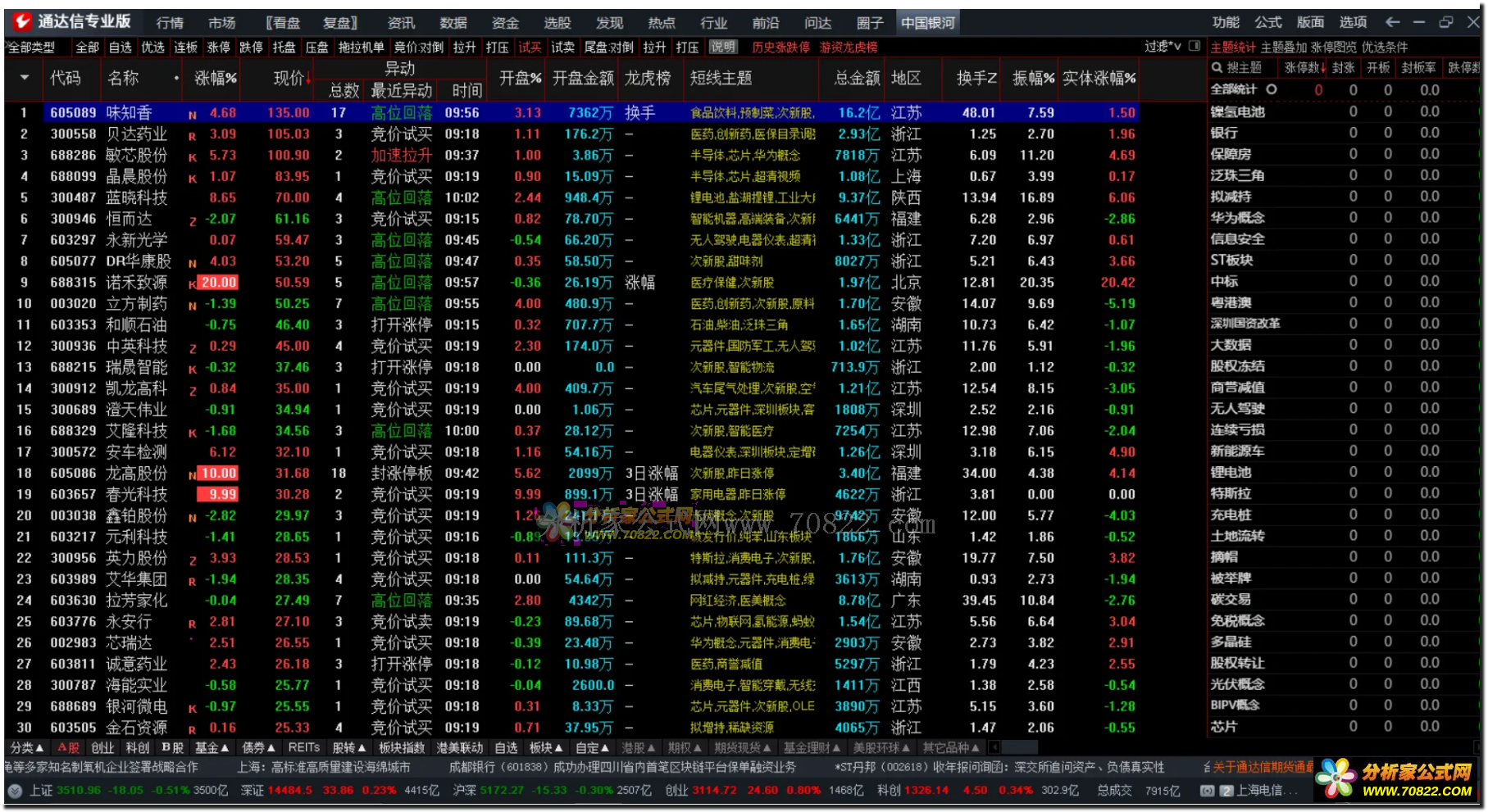1488x812 pixels.
Task: Sort themes by 涨停数 column header
Action: [1305, 68]
